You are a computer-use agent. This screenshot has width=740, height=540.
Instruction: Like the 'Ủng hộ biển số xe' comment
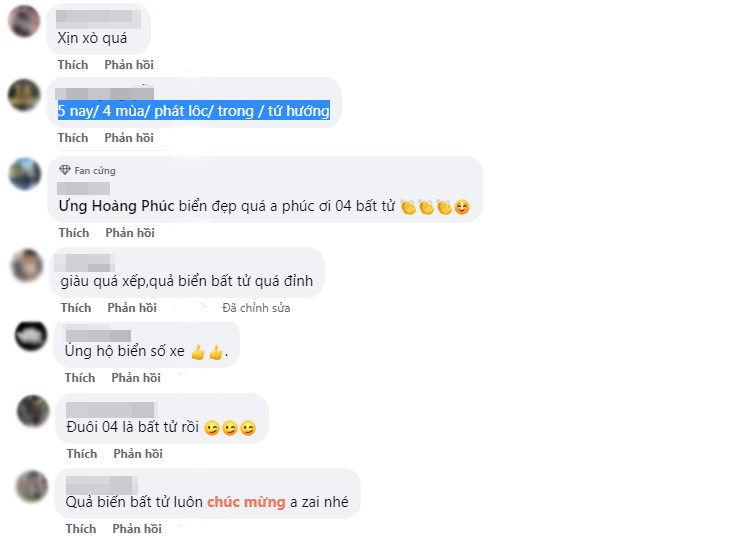click(x=80, y=378)
